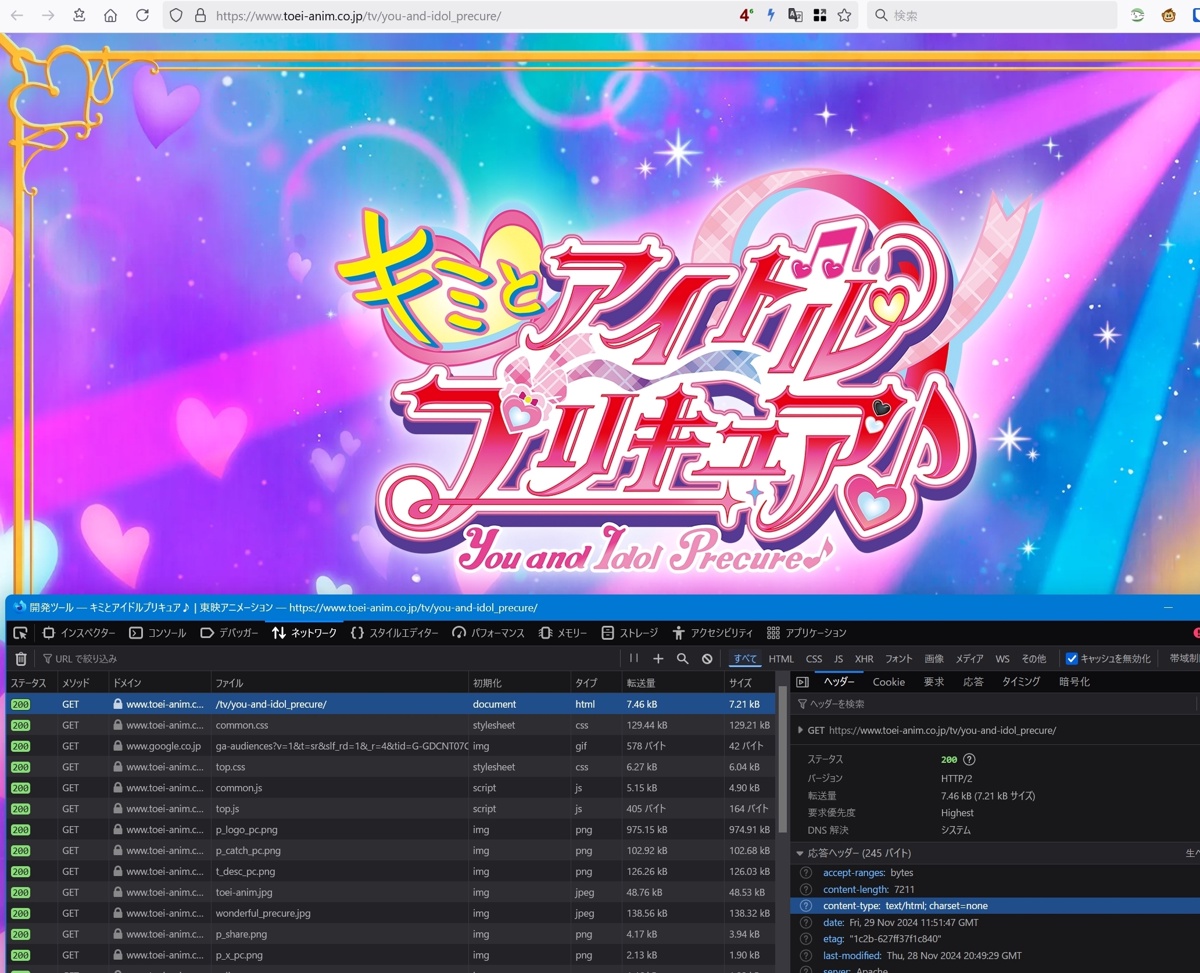This screenshot has height=973, width=1200.
Task: Toggle the メディア request filter
Action: 969,659
